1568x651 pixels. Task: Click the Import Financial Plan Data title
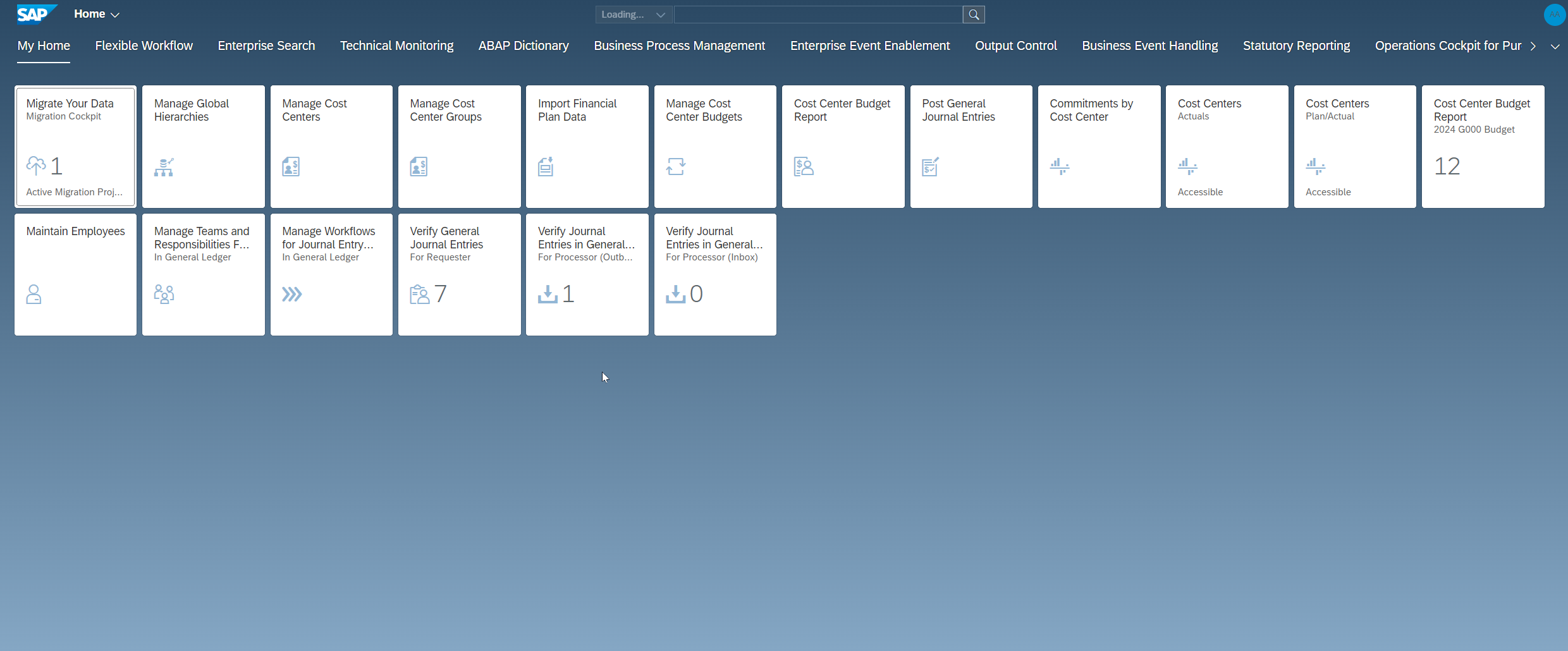(x=577, y=110)
